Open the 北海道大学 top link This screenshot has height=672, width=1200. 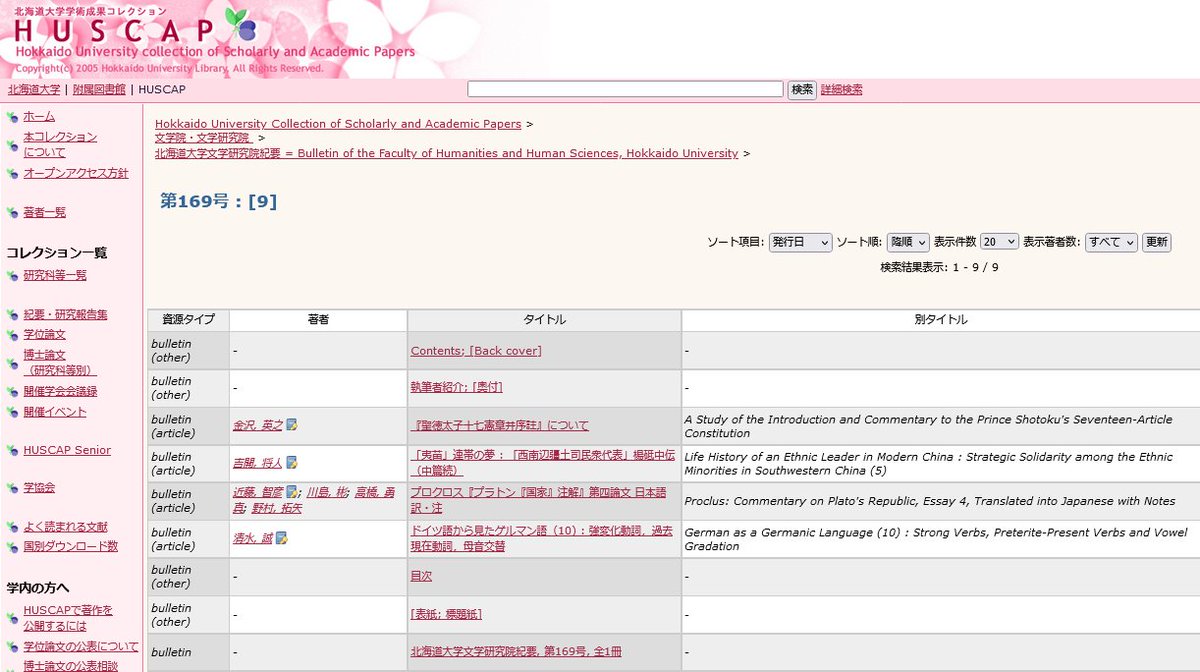(34, 89)
